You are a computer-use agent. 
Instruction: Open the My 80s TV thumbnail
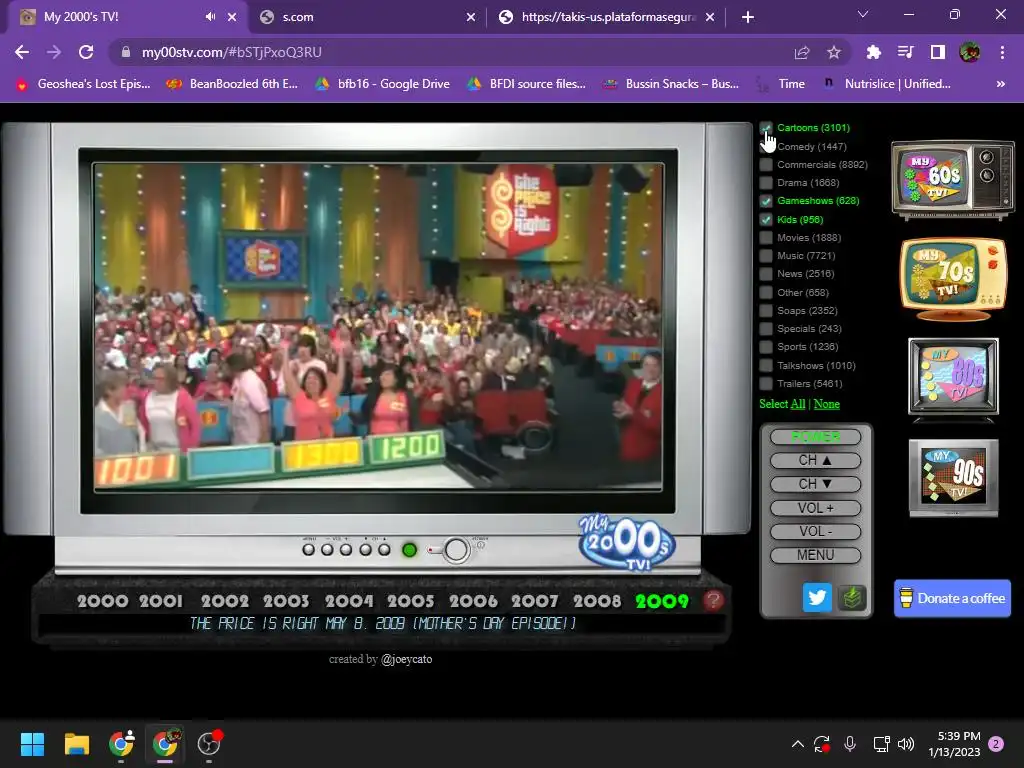[x=953, y=379]
